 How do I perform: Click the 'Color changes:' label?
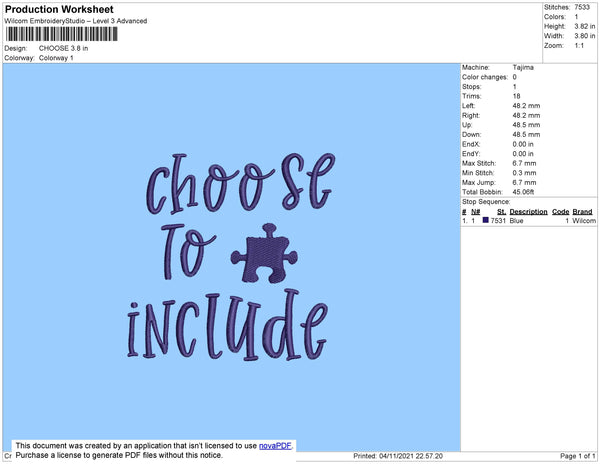point(485,77)
